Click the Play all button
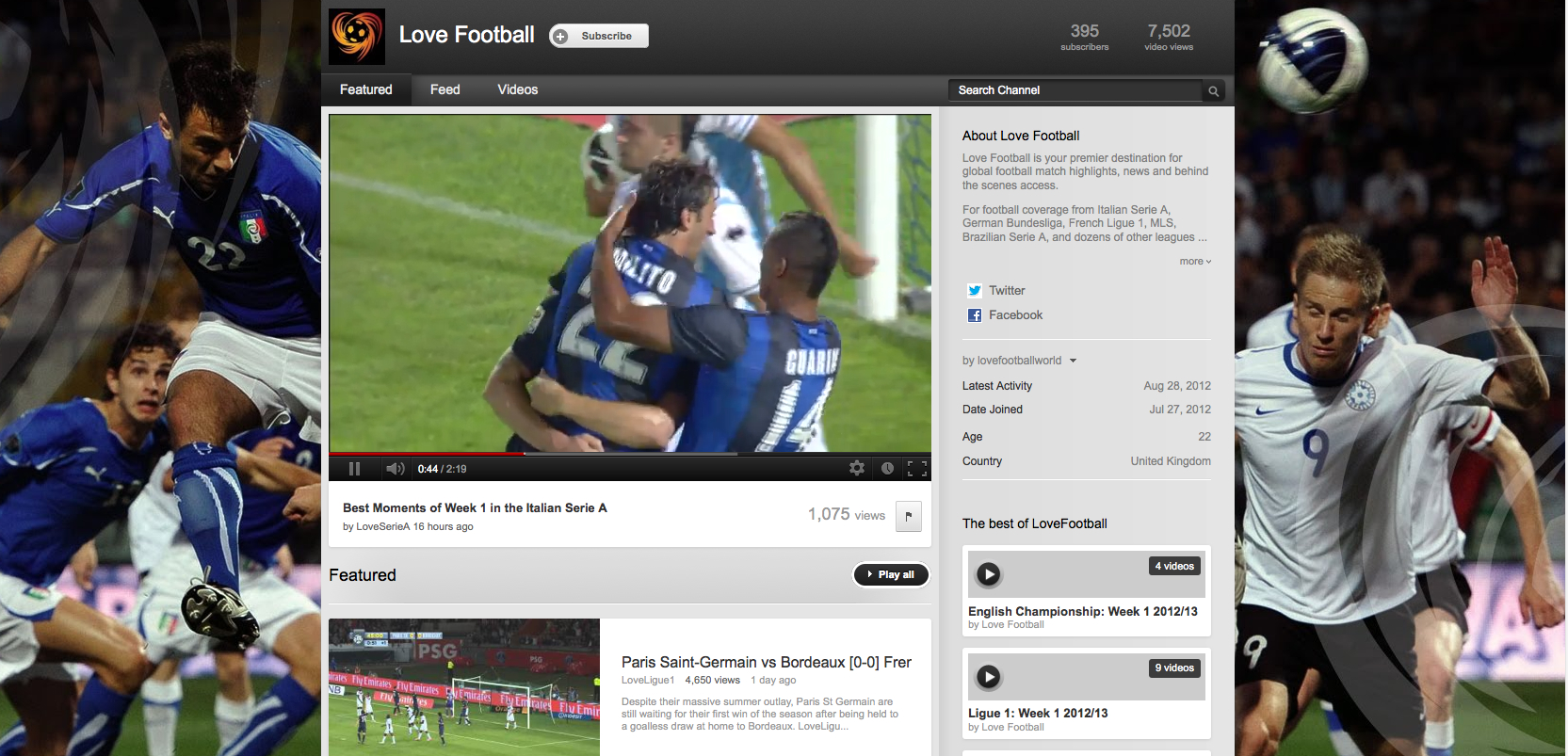The image size is (1568, 756). (x=891, y=574)
